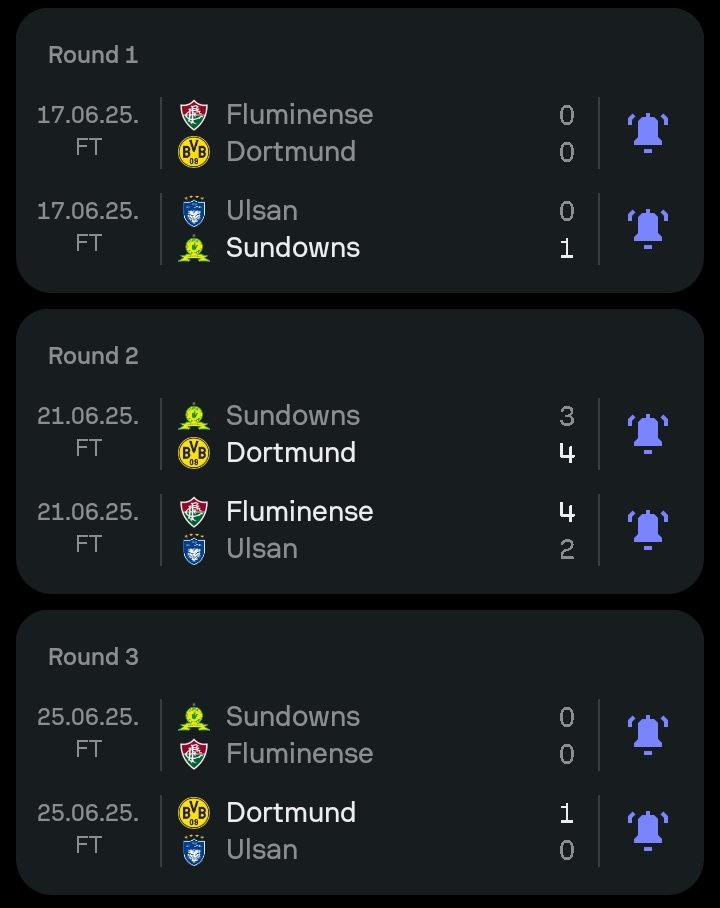The height and width of the screenshot is (908, 720).
Task: Open Fluminense team in Round 2 match
Action: click(x=299, y=512)
